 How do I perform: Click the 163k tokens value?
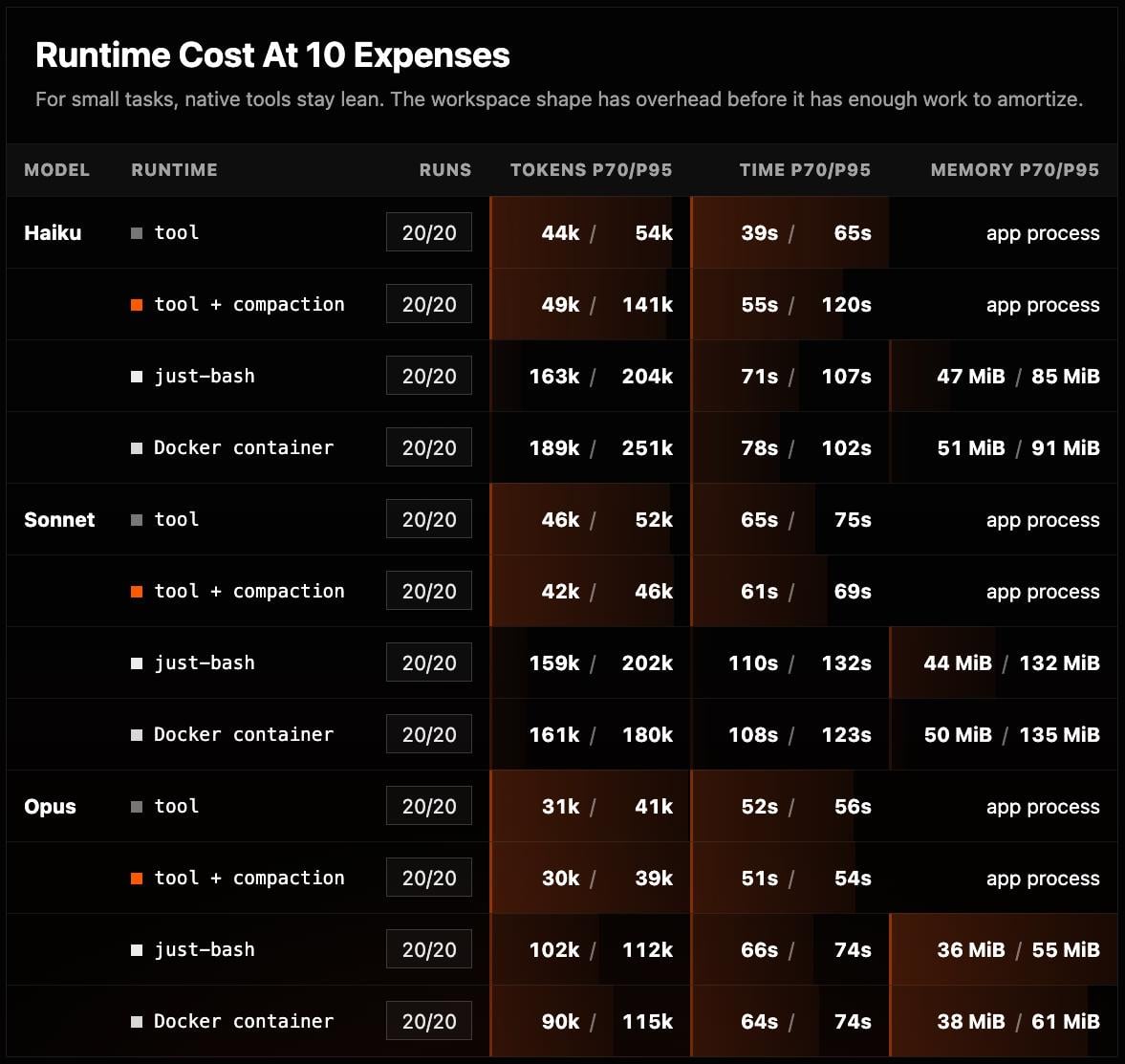(x=553, y=376)
